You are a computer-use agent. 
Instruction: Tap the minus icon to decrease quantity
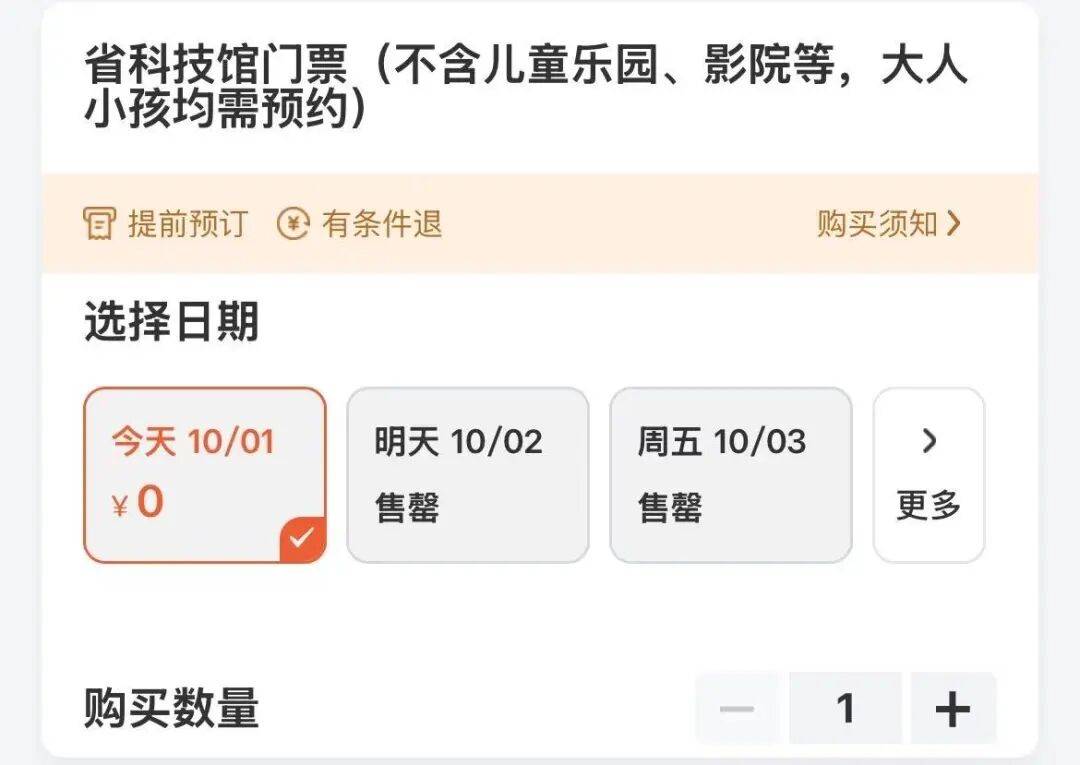(738, 708)
